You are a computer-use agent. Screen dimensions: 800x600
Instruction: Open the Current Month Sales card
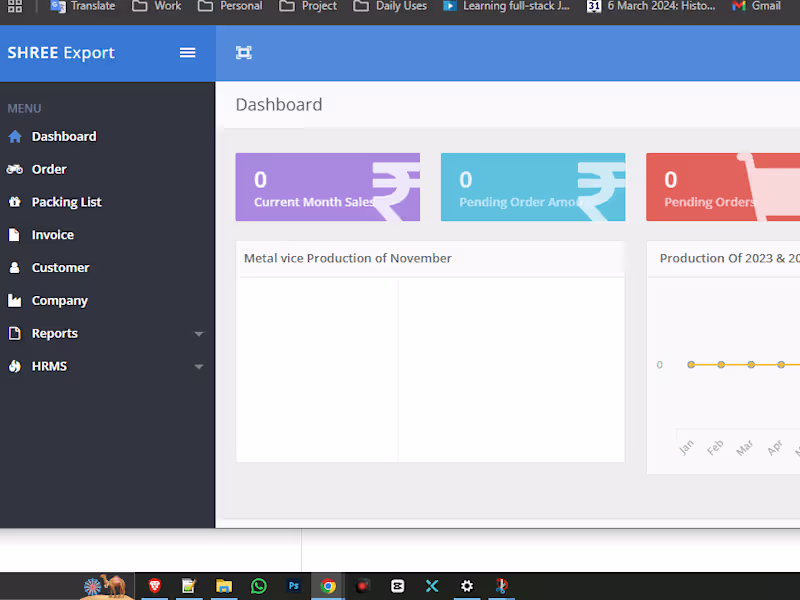click(328, 187)
